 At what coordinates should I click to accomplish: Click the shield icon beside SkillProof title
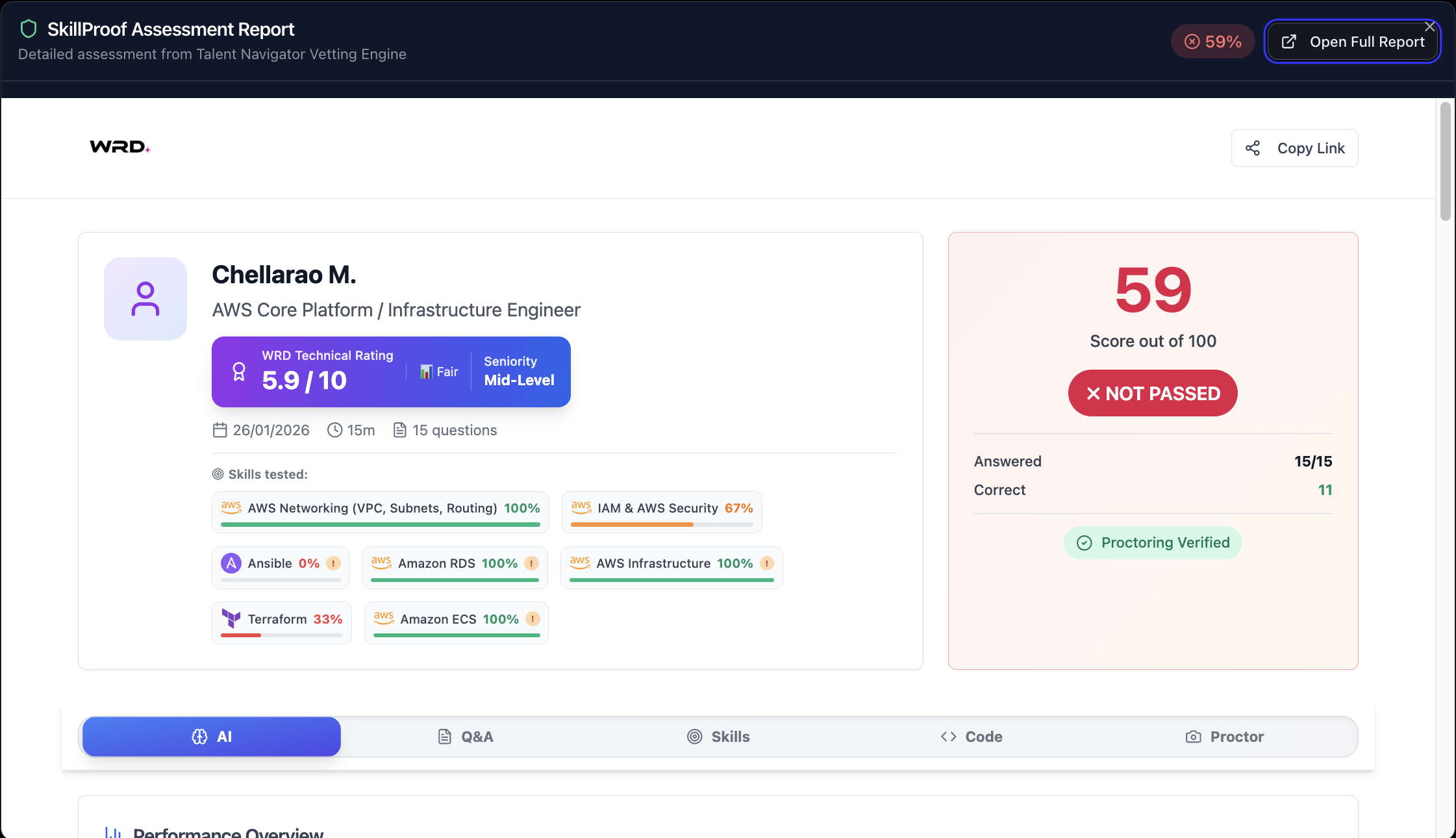point(29,29)
